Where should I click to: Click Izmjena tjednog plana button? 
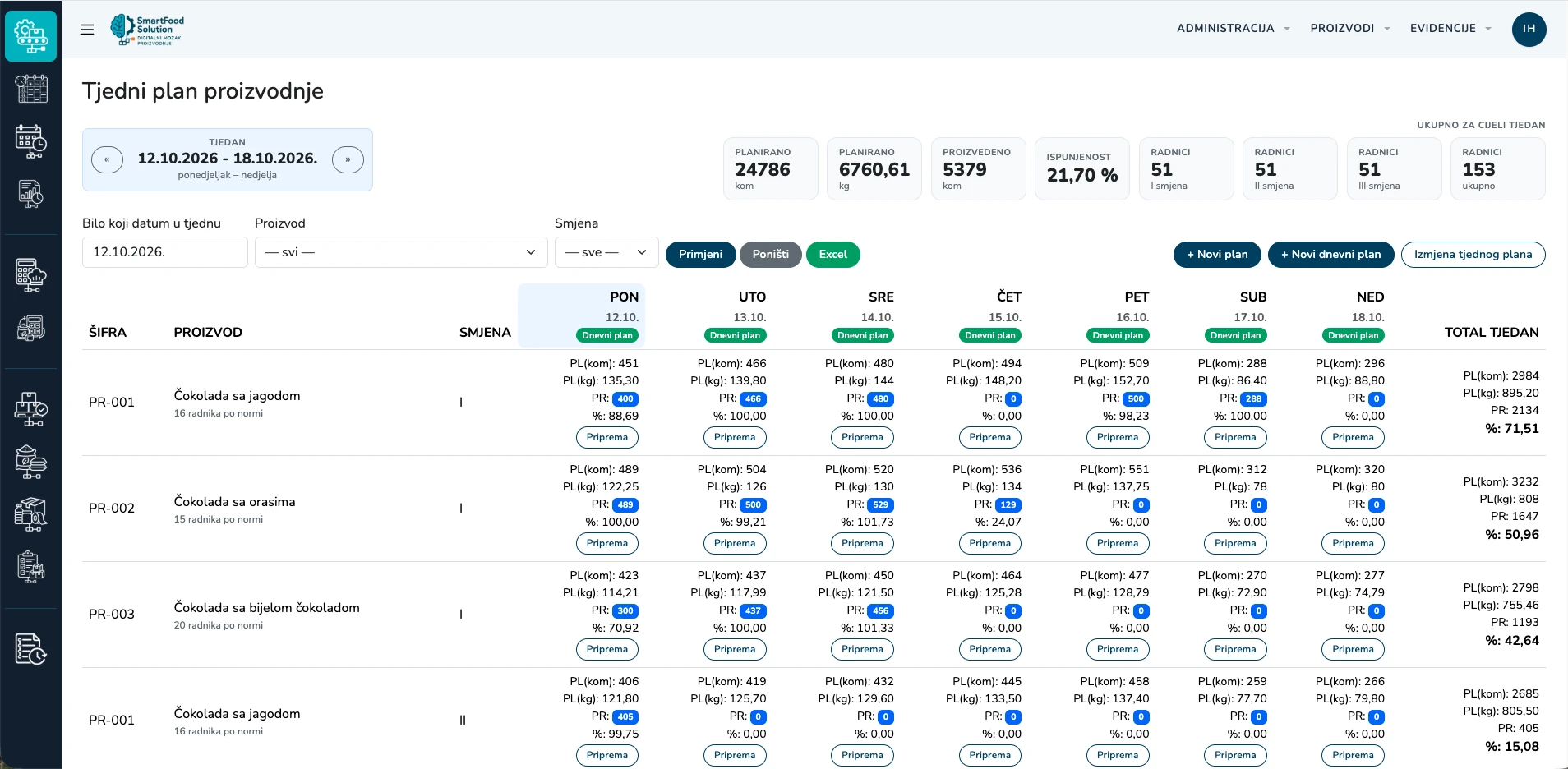[x=1473, y=255]
